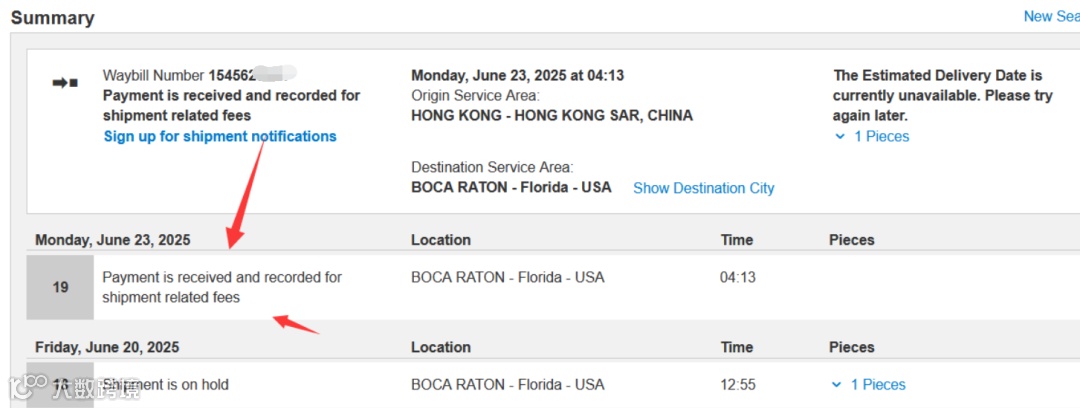Click the payment received status in checkpoint 19
Screen dimensions: 1080x408
(221, 287)
